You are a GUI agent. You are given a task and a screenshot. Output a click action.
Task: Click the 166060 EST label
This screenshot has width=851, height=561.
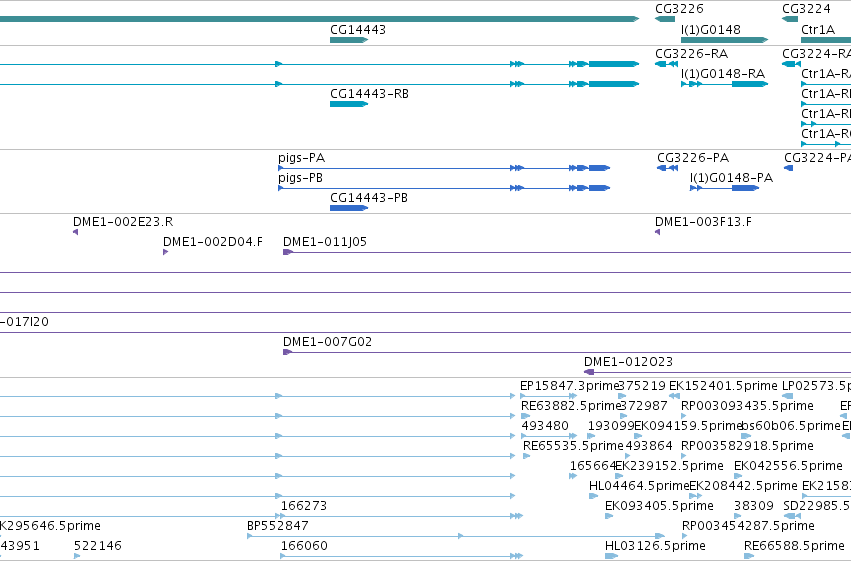point(304,546)
